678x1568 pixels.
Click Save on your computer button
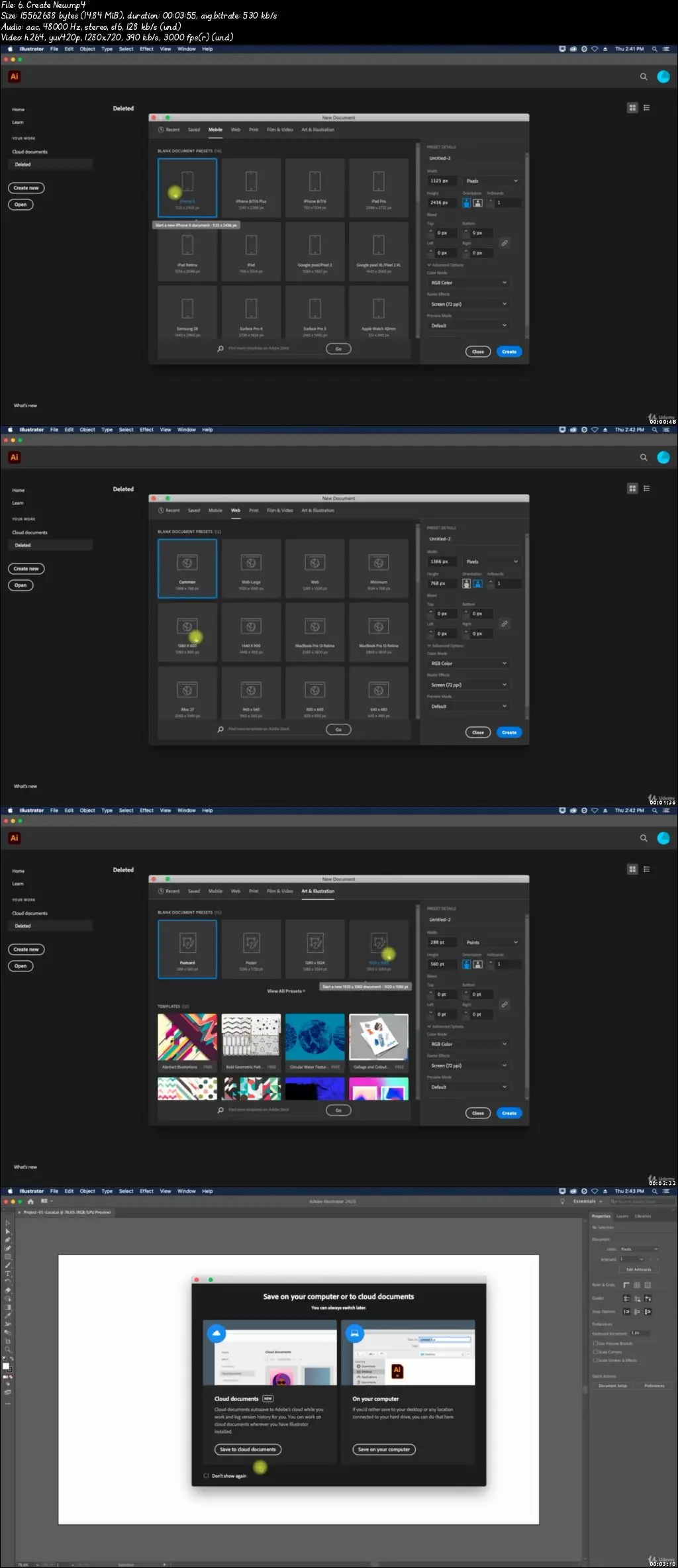pyautogui.click(x=384, y=1449)
